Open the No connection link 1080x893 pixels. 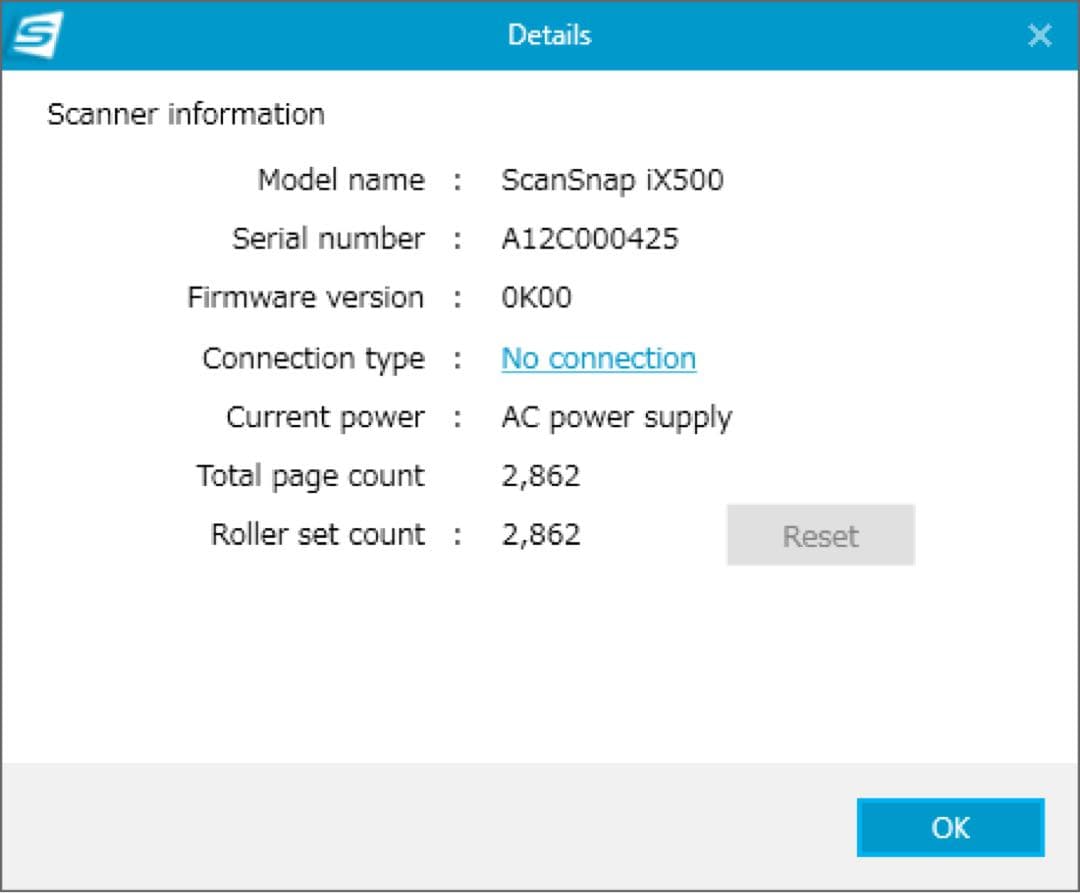599,359
